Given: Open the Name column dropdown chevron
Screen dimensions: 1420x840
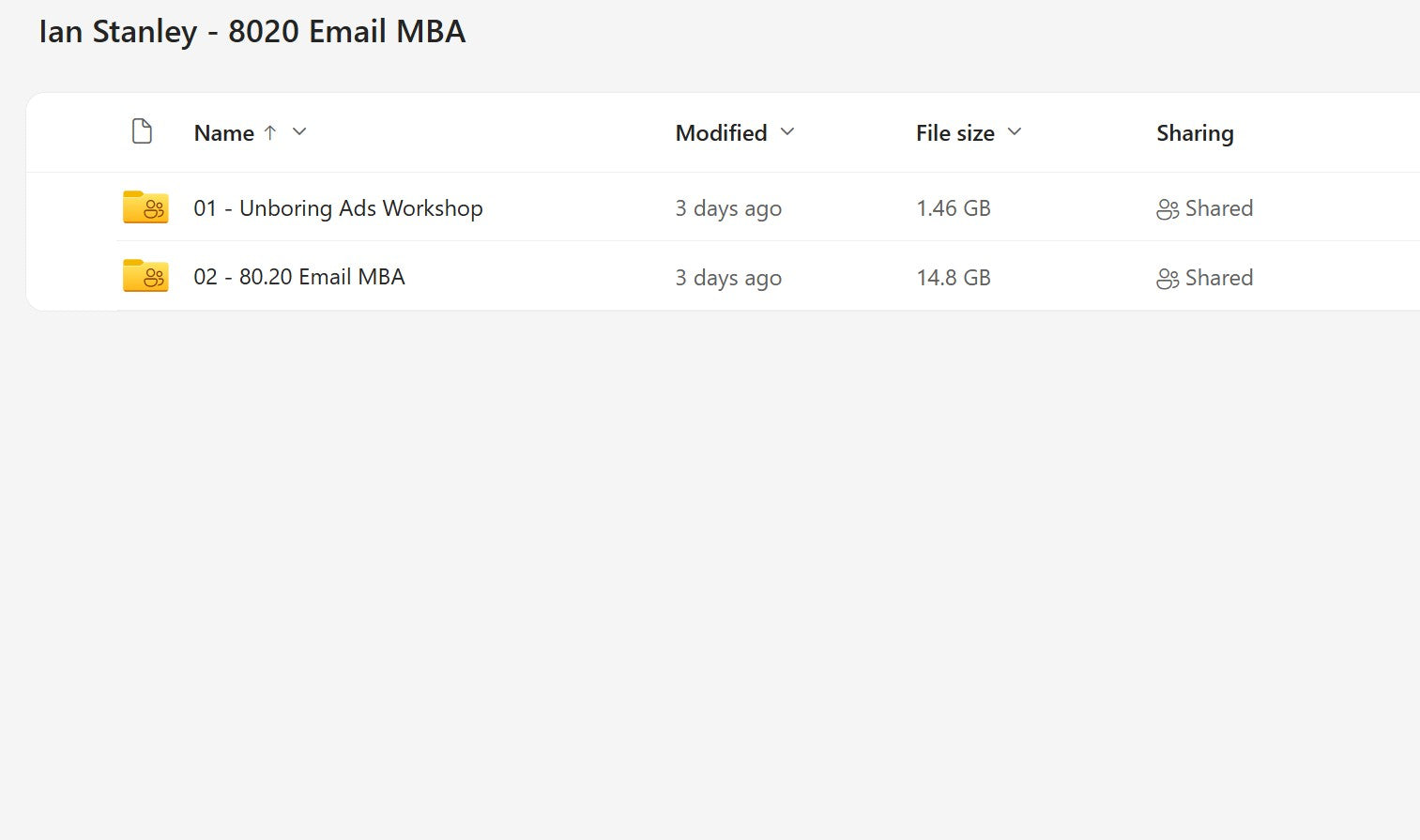Looking at the screenshot, I should [x=299, y=132].
